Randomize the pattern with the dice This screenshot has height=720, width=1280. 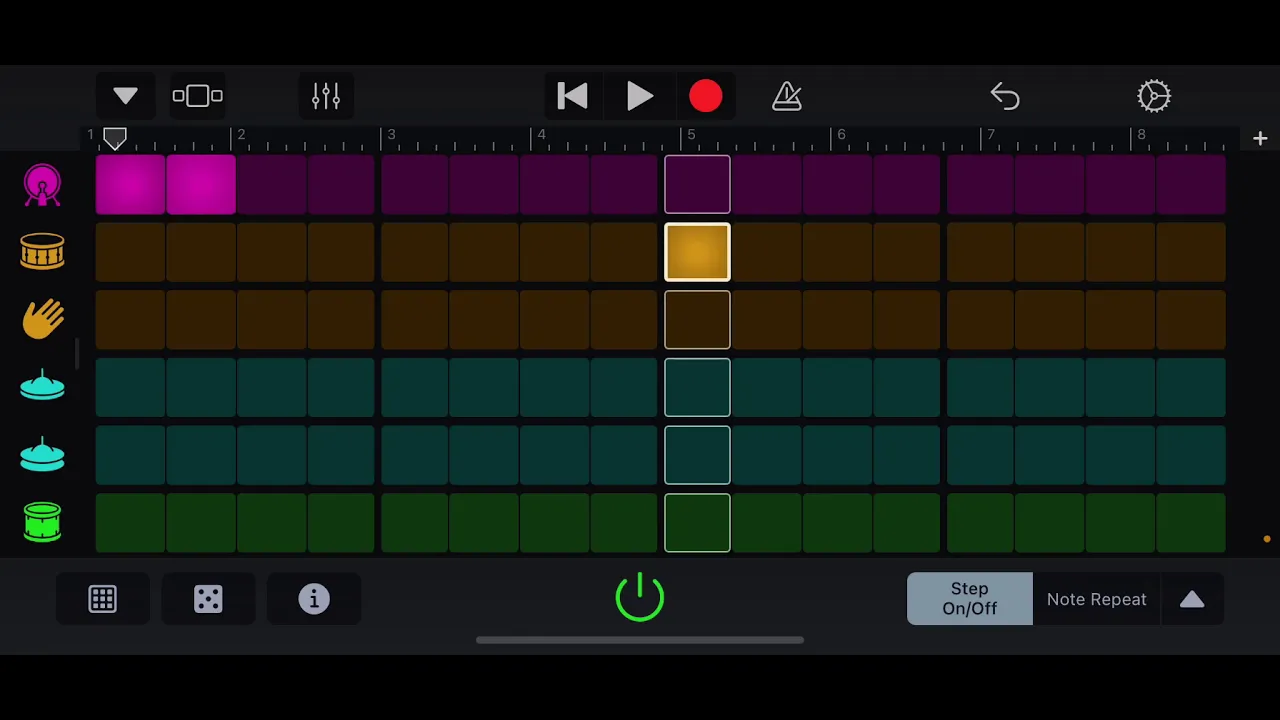[x=208, y=599]
